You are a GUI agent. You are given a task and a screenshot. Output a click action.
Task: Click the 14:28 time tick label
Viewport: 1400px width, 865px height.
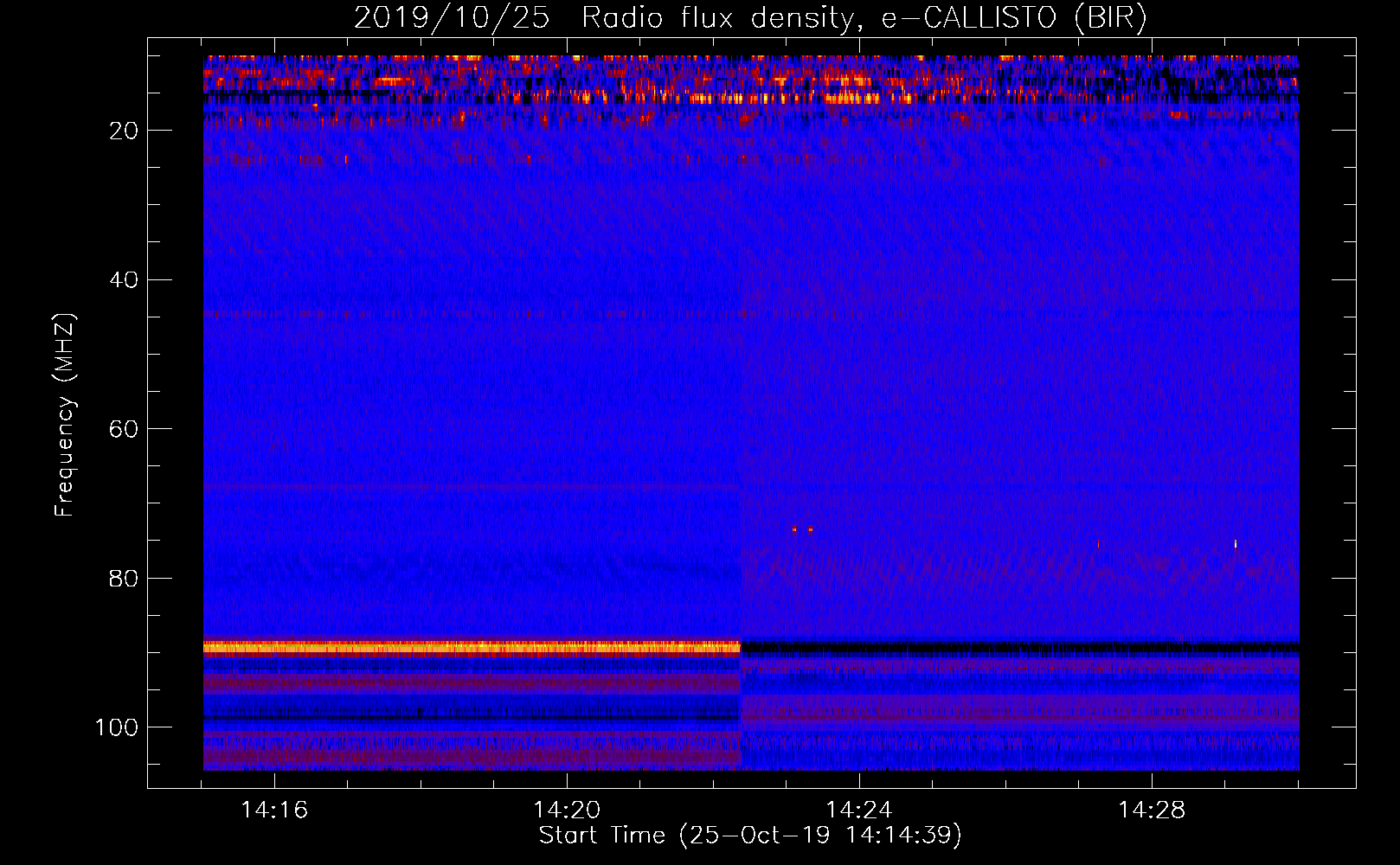click(1152, 811)
